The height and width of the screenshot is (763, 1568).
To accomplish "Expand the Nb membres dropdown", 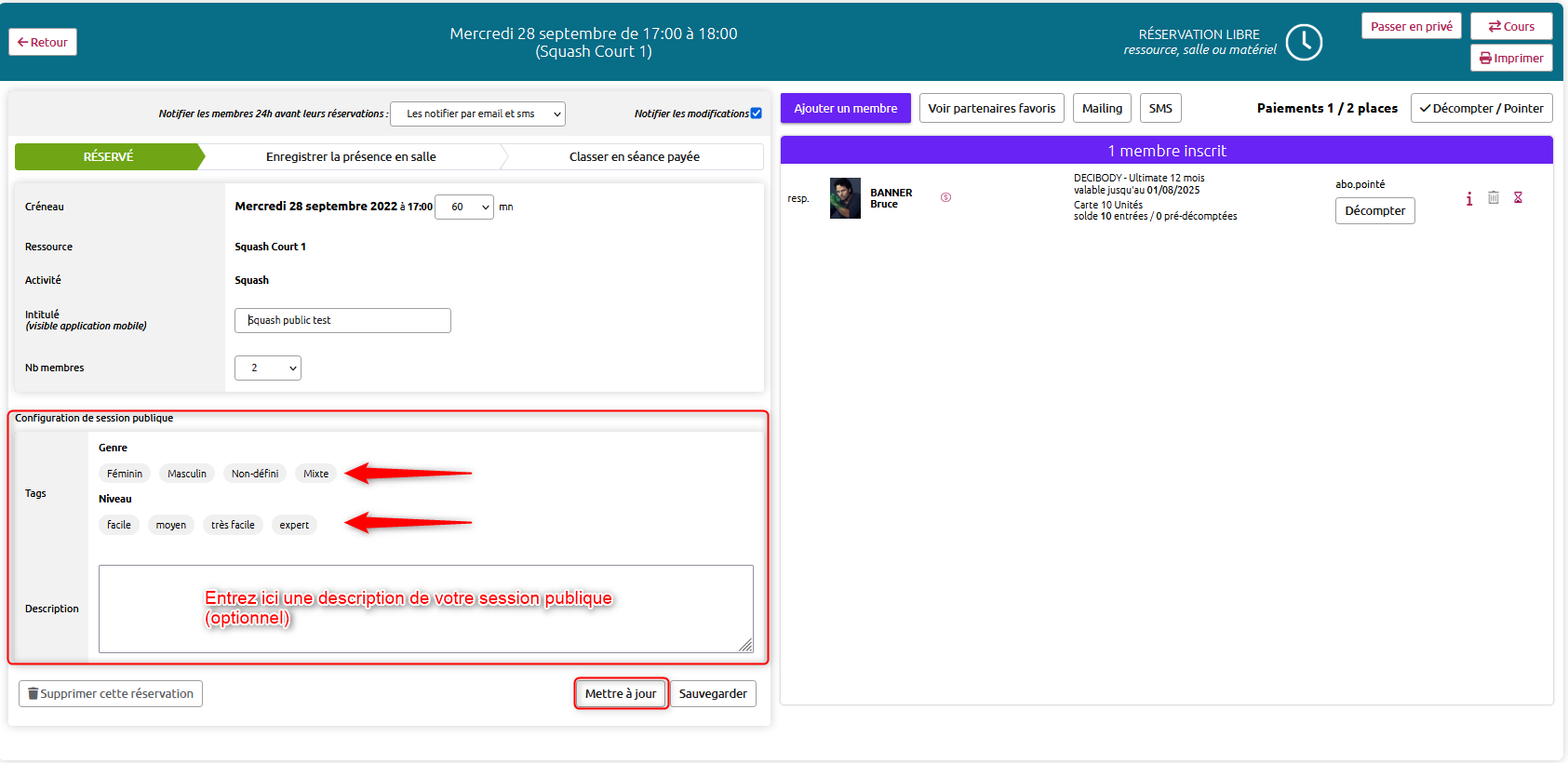I will pyautogui.click(x=268, y=368).
